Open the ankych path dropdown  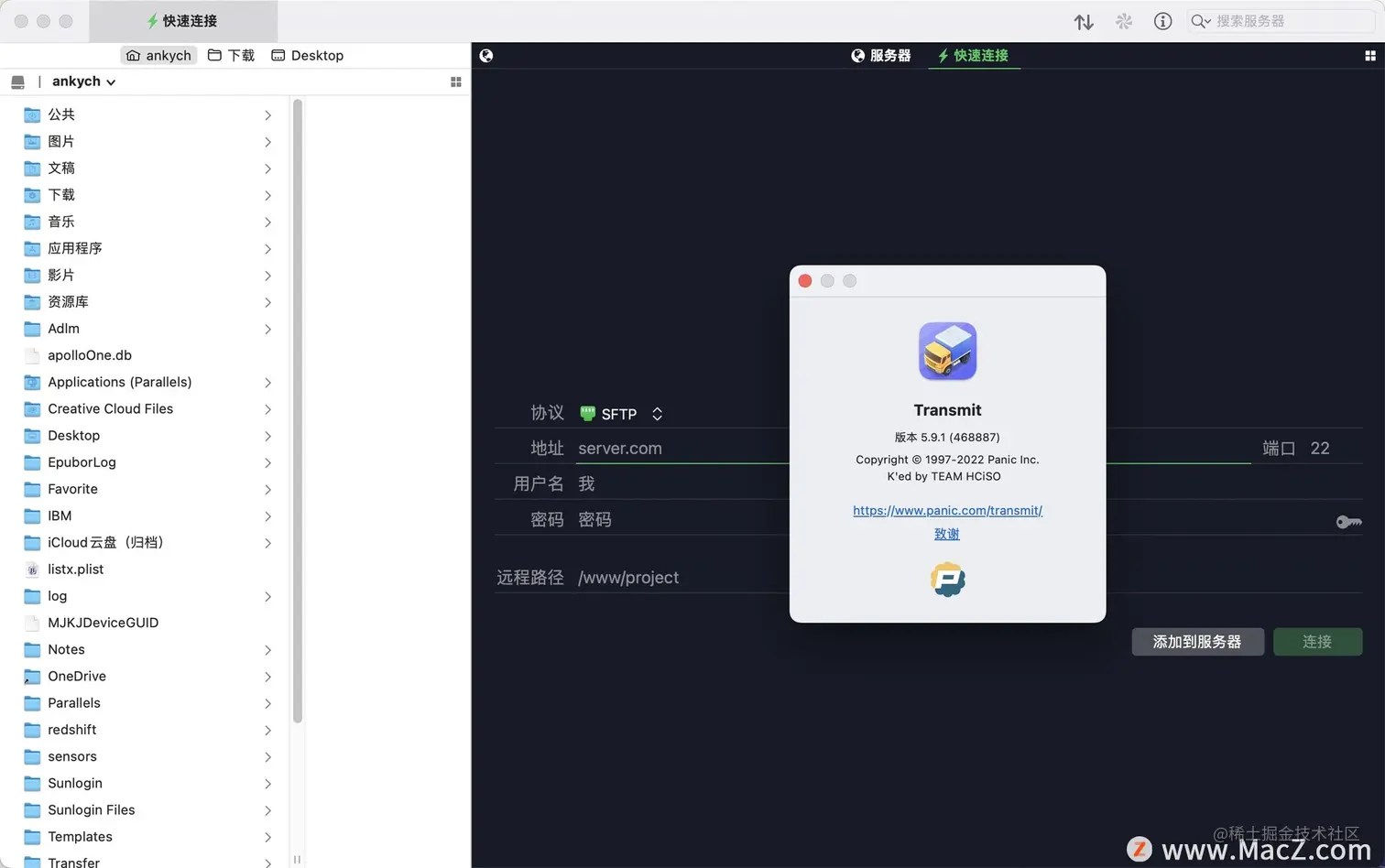tap(83, 81)
